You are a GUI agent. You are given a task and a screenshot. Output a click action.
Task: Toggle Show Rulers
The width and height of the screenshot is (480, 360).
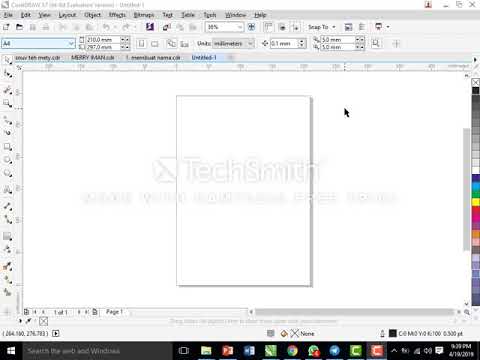(x=268, y=27)
